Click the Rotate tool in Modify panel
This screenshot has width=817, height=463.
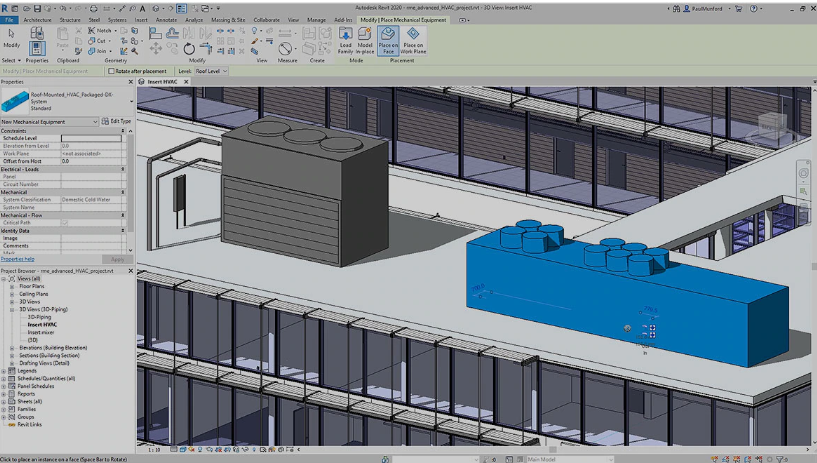point(190,48)
